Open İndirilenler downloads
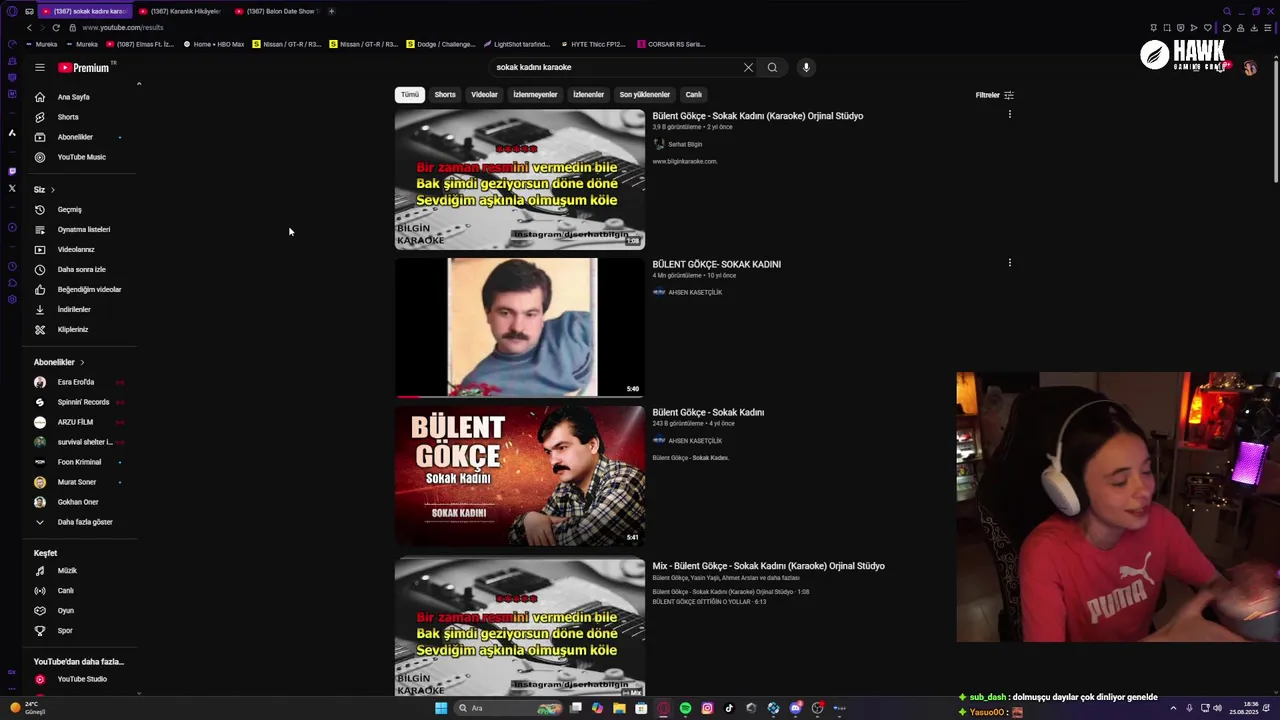The height and width of the screenshot is (720, 1280). pyautogui.click(x=74, y=310)
